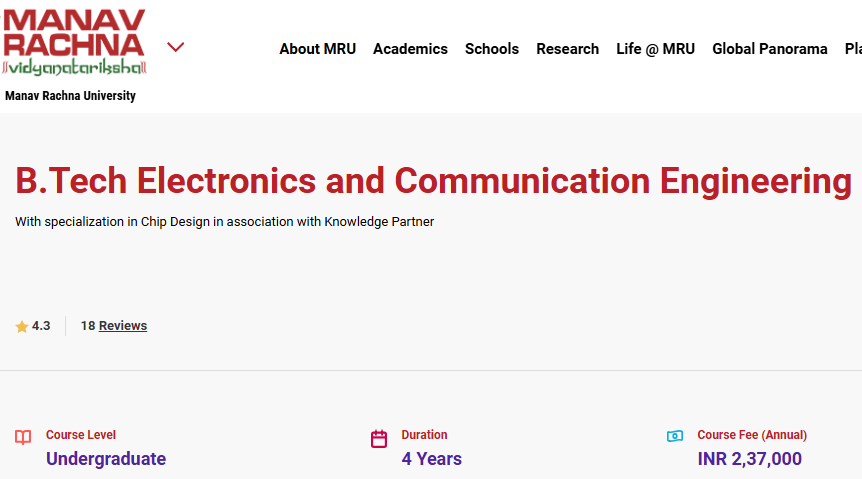Click the Chip Design specialization subtitle
The height and width of the screenshot is (479, 862).
pyautogui.click(x=225, y=222)
